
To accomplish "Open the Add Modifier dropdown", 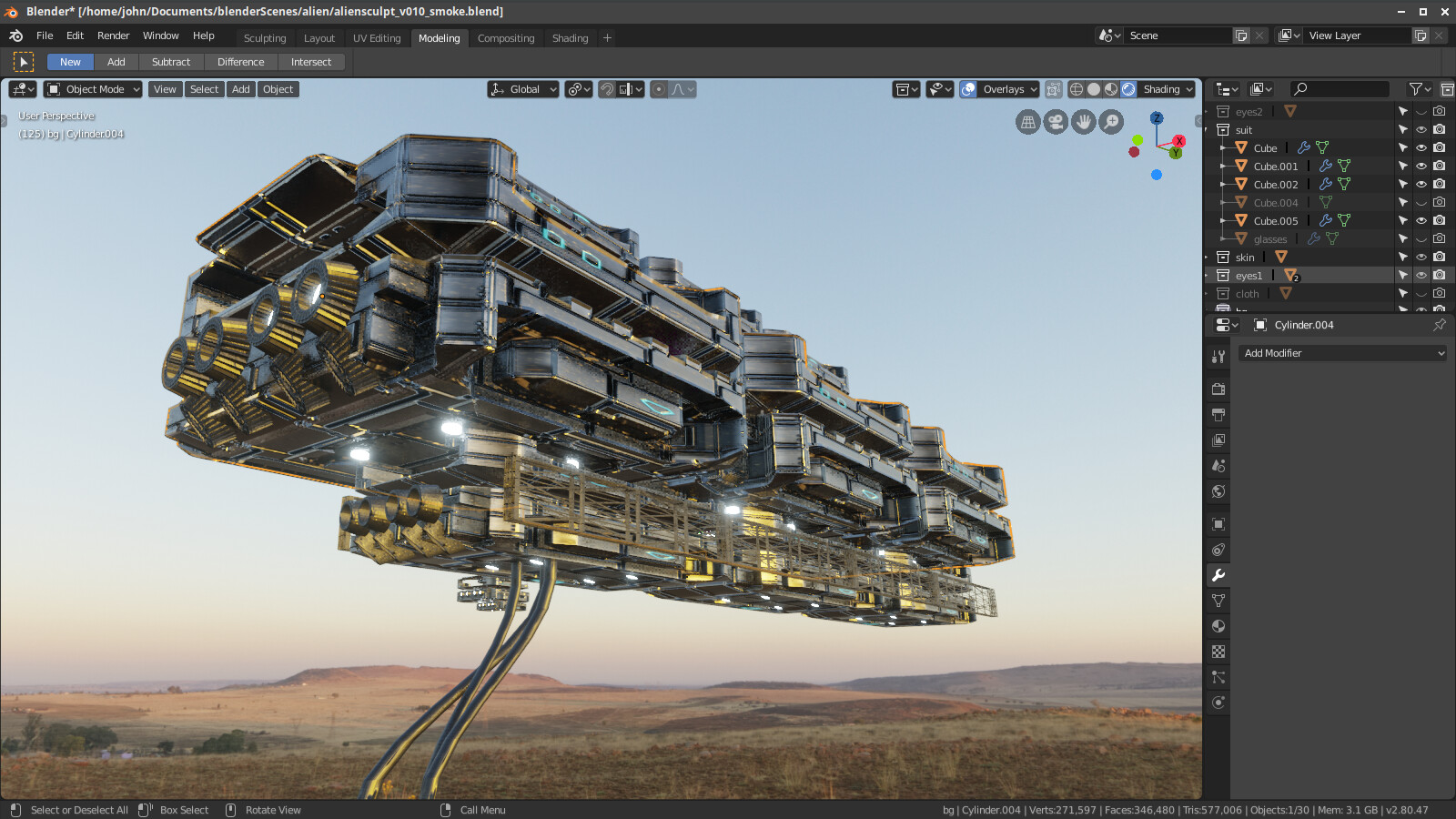I will coord(1343,353).
